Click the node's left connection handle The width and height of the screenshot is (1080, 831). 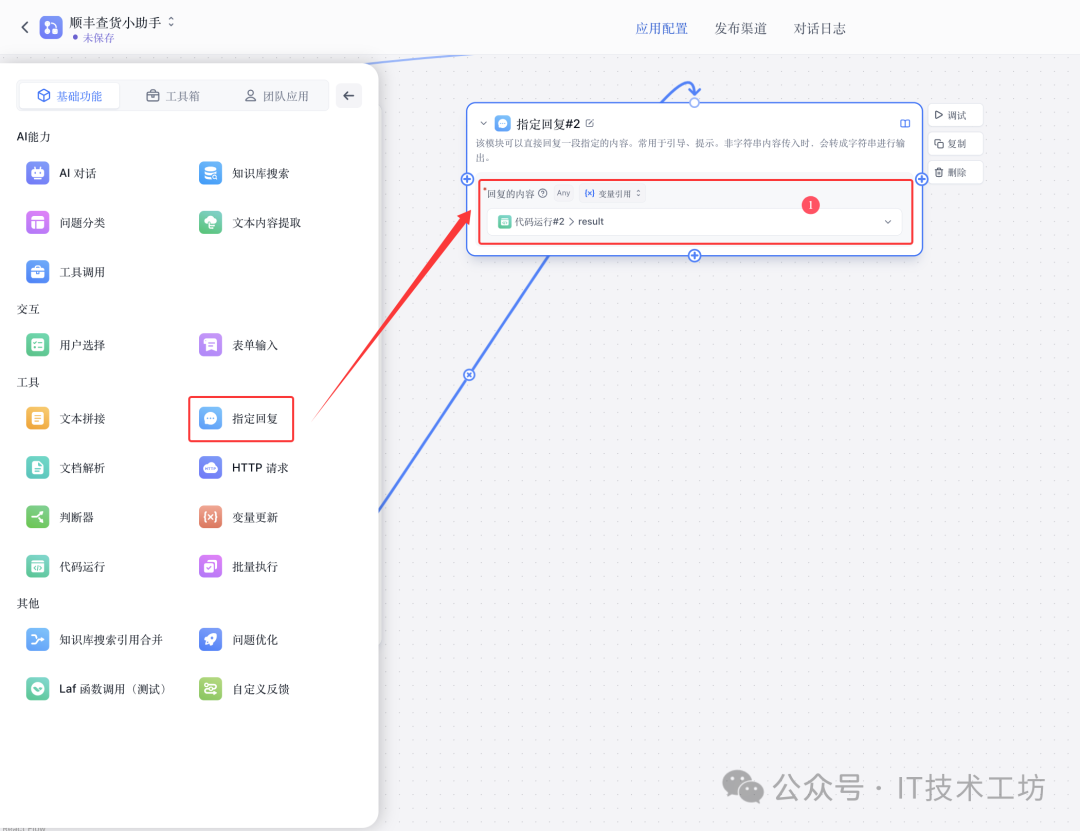(x=467, y=179)
